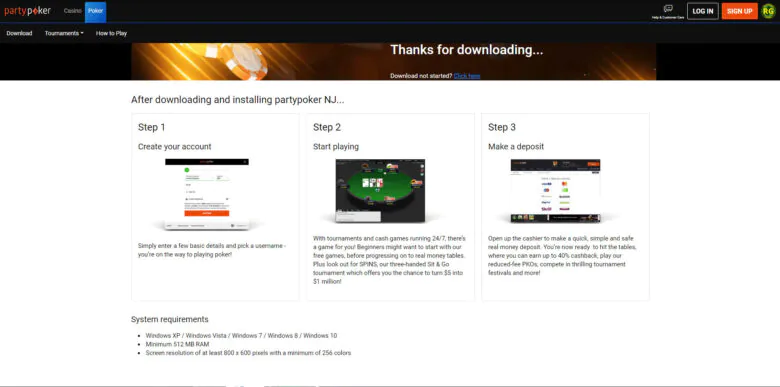Click the 'Minimum 512 MB RAM' line
Image resolution: width=780 pixels, height=387 pixels.
177,344
